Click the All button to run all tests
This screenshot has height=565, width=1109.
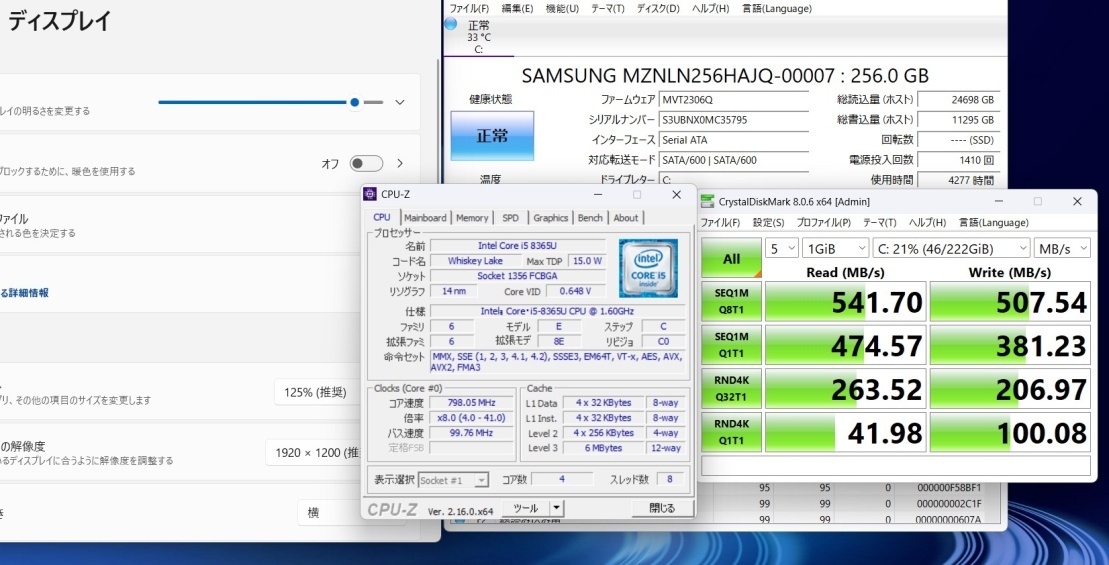pos(732,259)
